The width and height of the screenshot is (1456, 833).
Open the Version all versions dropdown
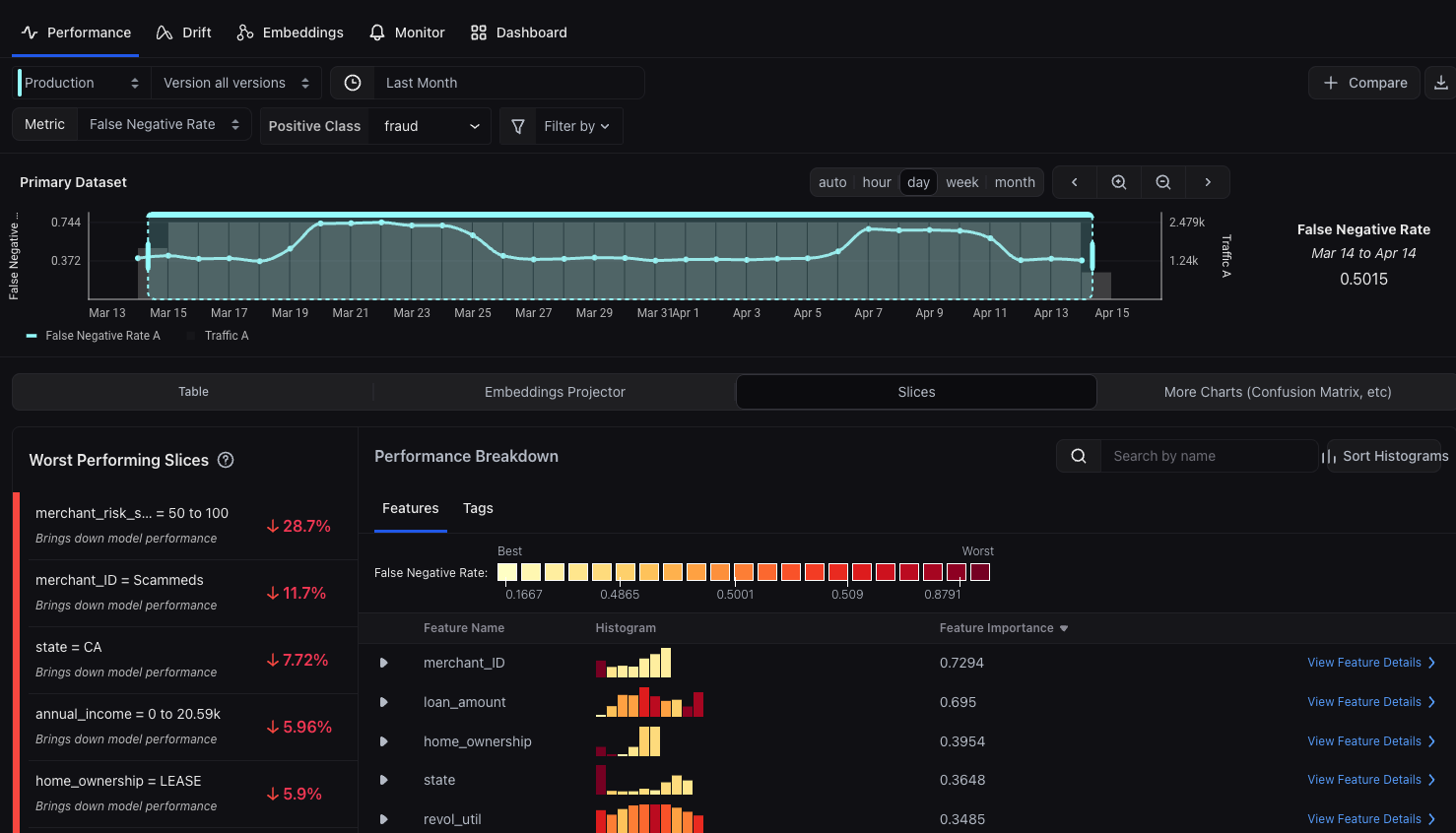point(236,83)
